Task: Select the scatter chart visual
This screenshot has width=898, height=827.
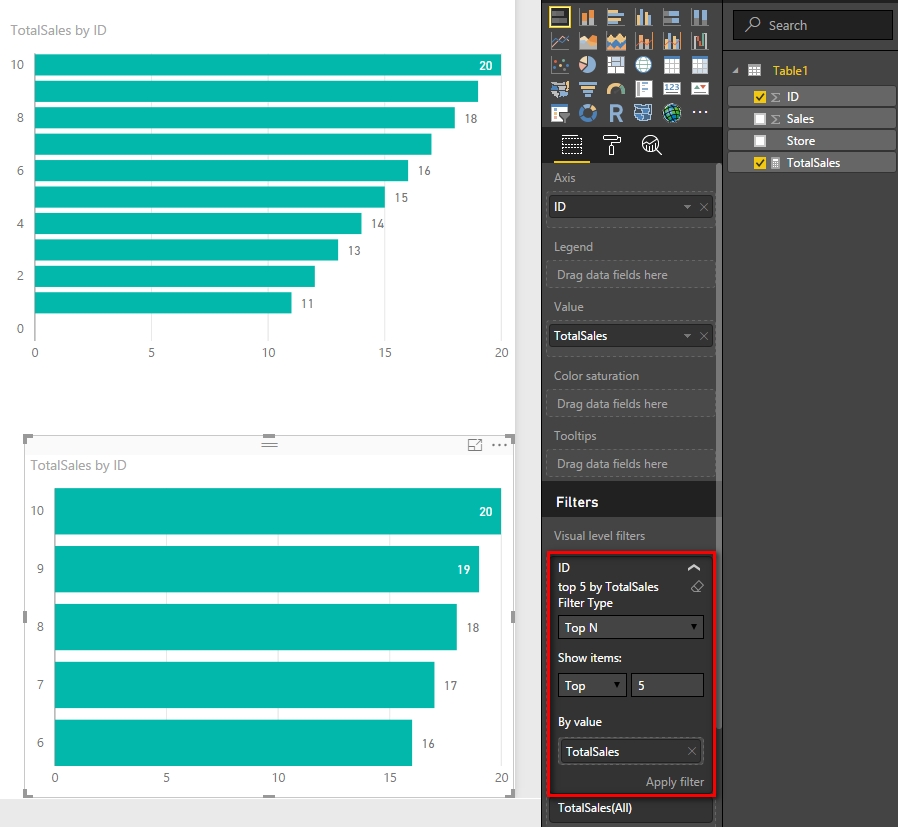Action: tap(560, 65)
